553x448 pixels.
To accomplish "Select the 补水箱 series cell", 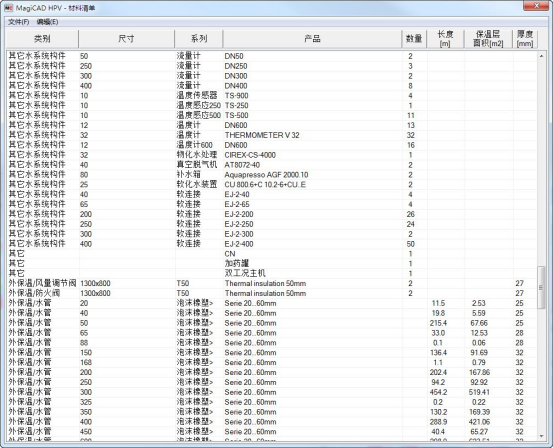I will coord(189,175).
